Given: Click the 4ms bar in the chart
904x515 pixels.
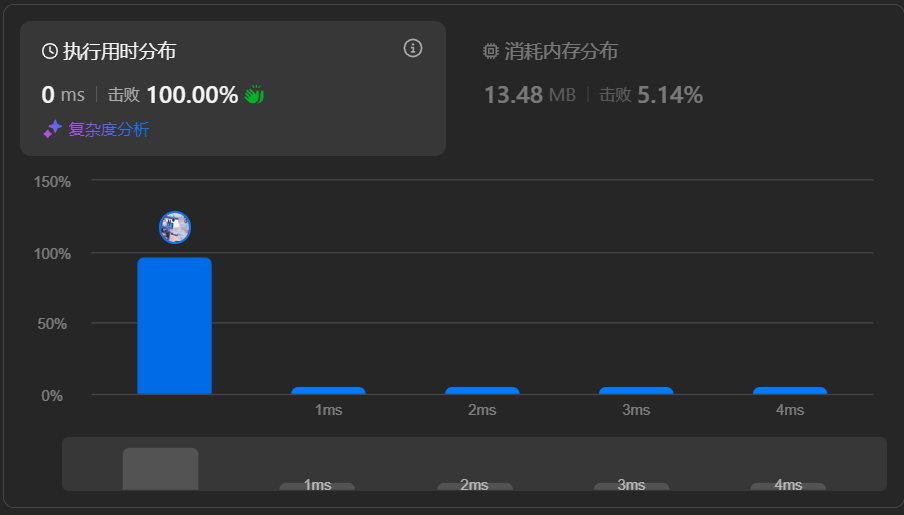Looking at the screenshot, I should 790,390.
